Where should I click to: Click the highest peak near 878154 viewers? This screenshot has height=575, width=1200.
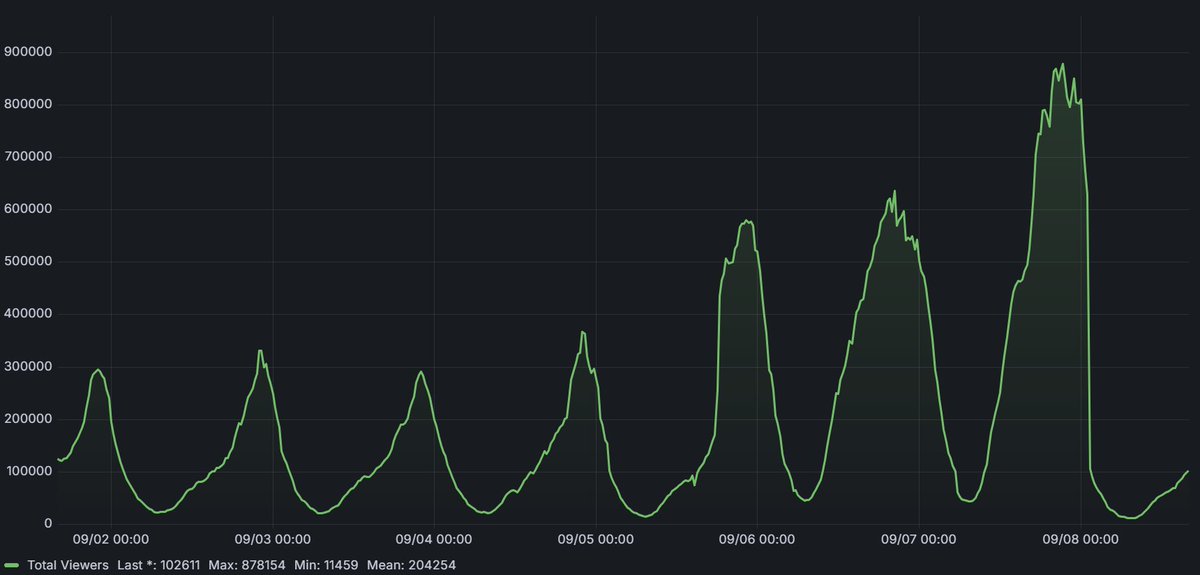[x=1062, y=65]
